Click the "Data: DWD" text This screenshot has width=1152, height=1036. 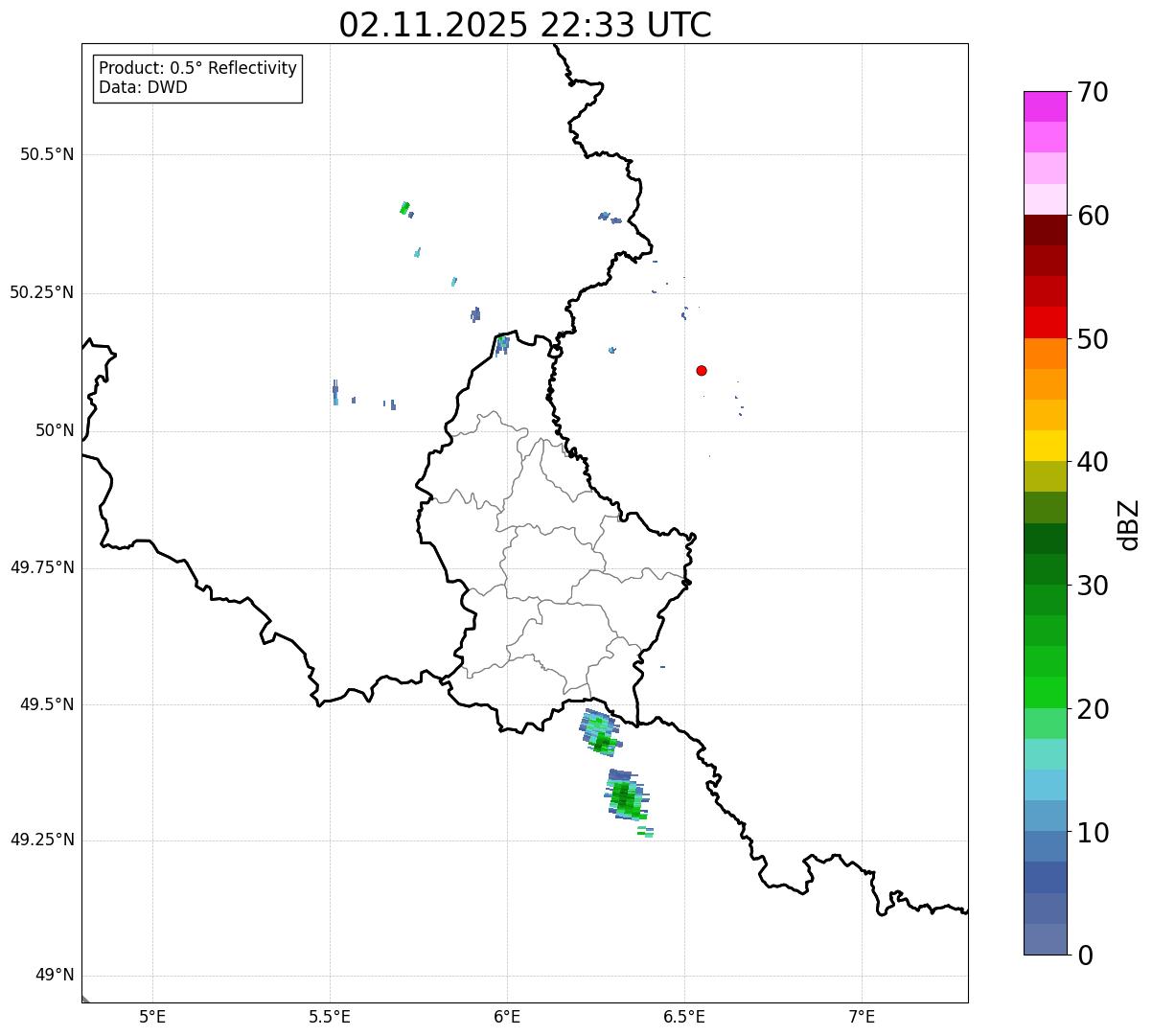pos(143,87)
